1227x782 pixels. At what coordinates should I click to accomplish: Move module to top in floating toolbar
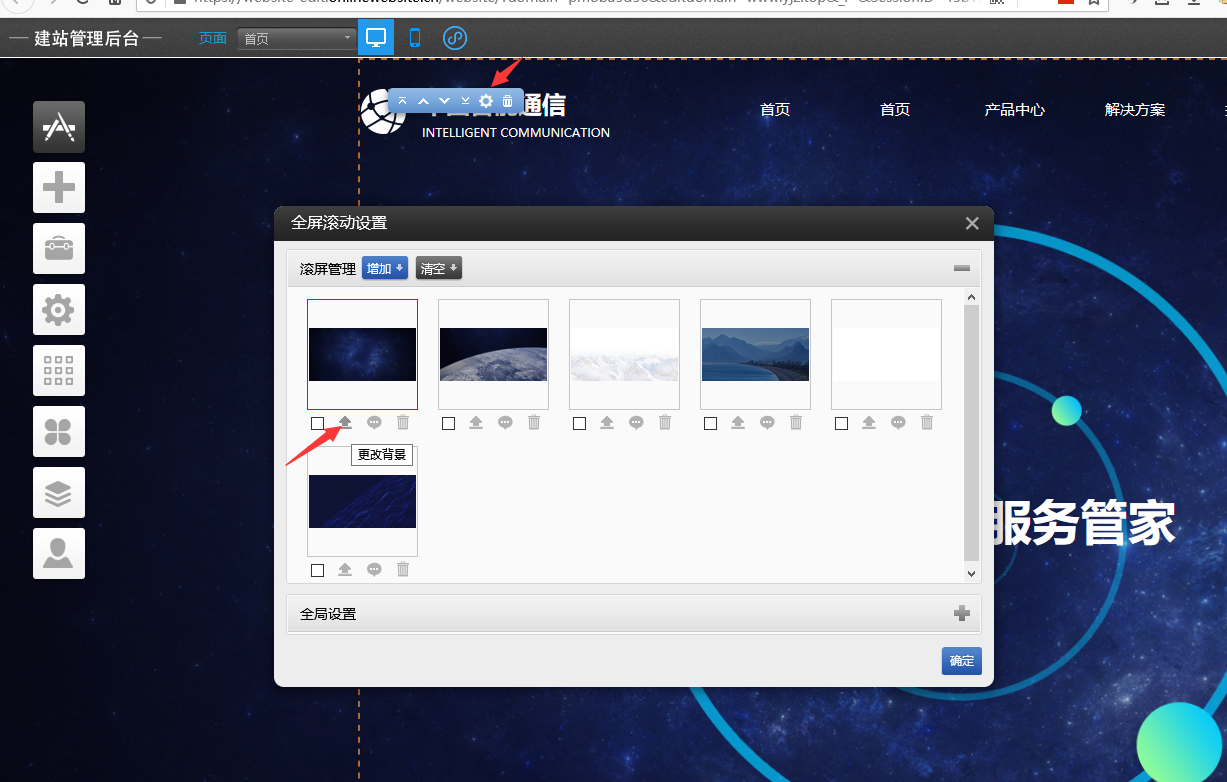tap(403, 101)
